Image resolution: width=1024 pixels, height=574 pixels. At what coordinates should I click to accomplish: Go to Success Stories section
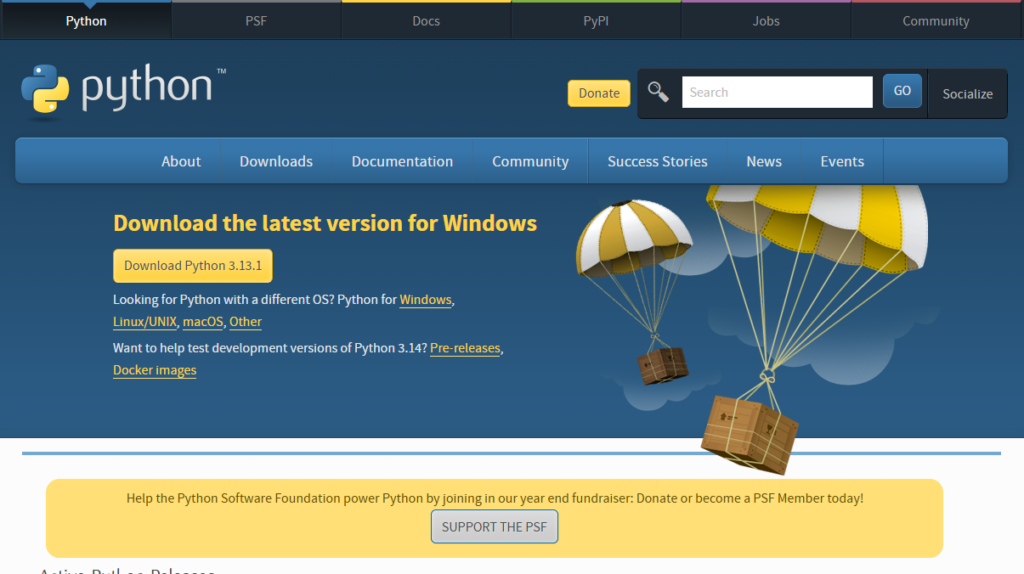pos(657,161)
